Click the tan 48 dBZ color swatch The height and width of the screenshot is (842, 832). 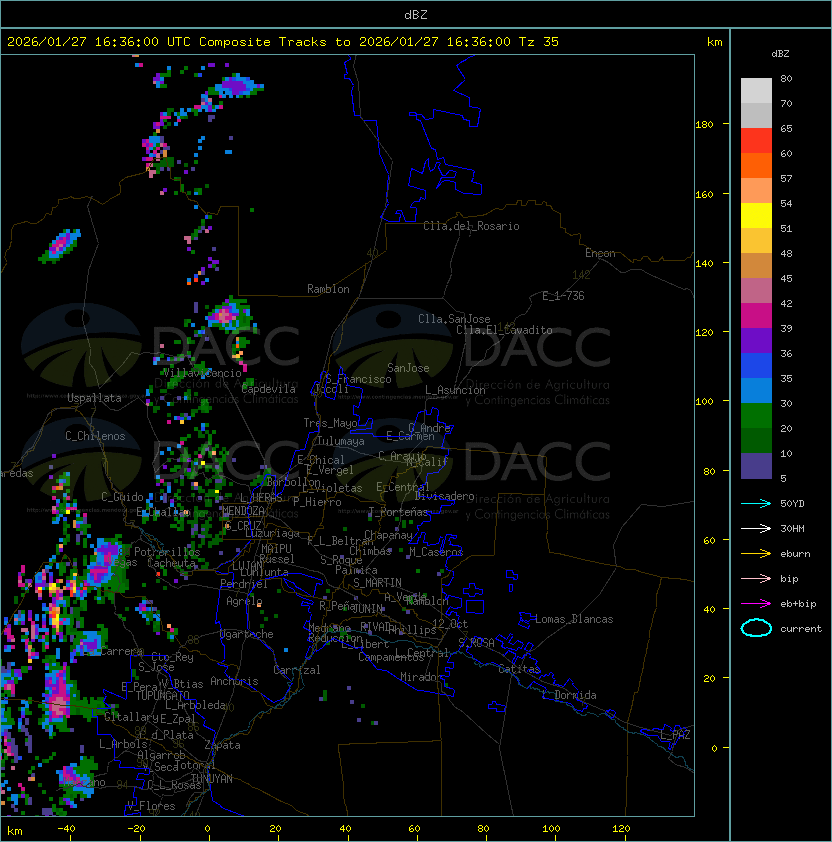(756, 266)
